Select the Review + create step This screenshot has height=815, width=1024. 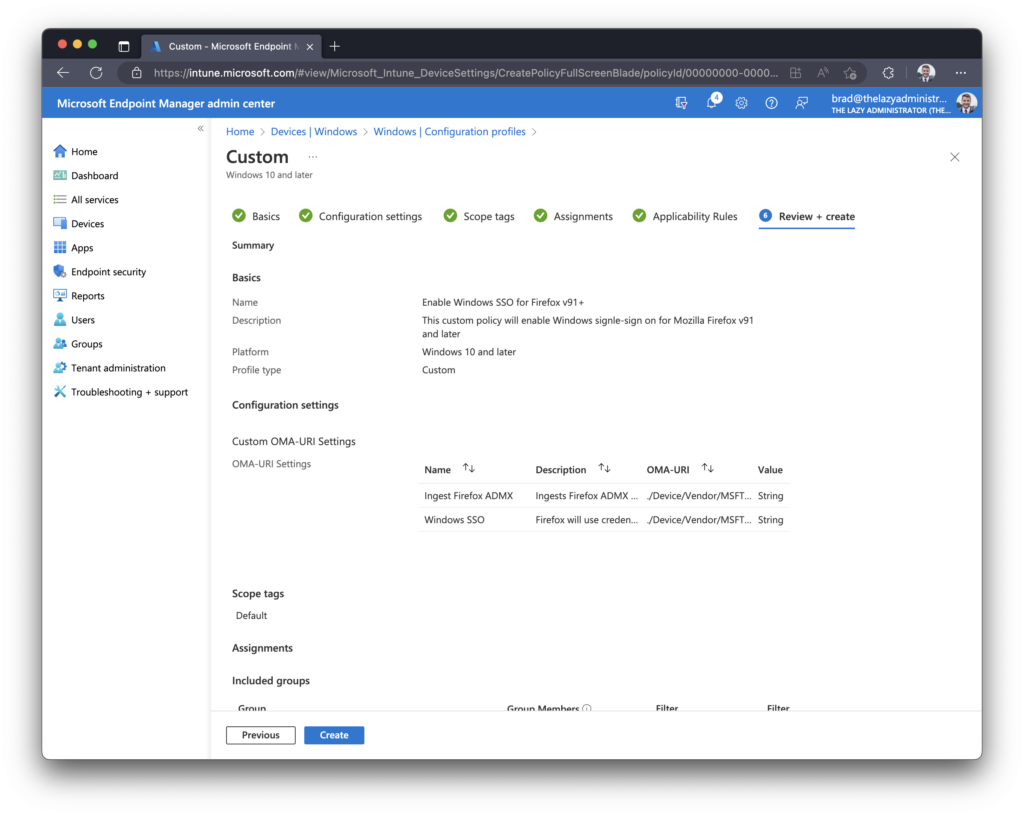(807, 216)
